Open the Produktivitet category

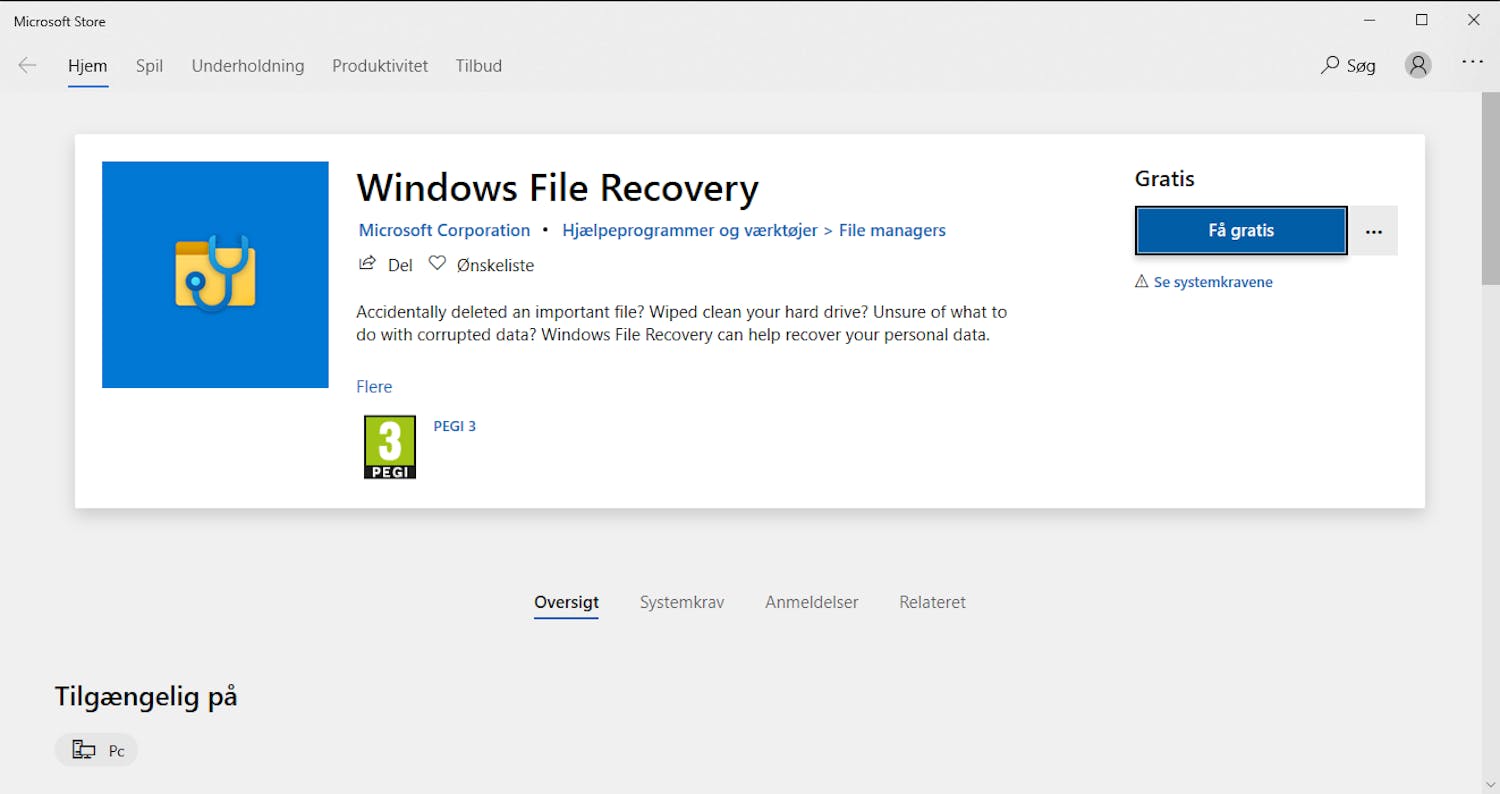tap(380, 66)
